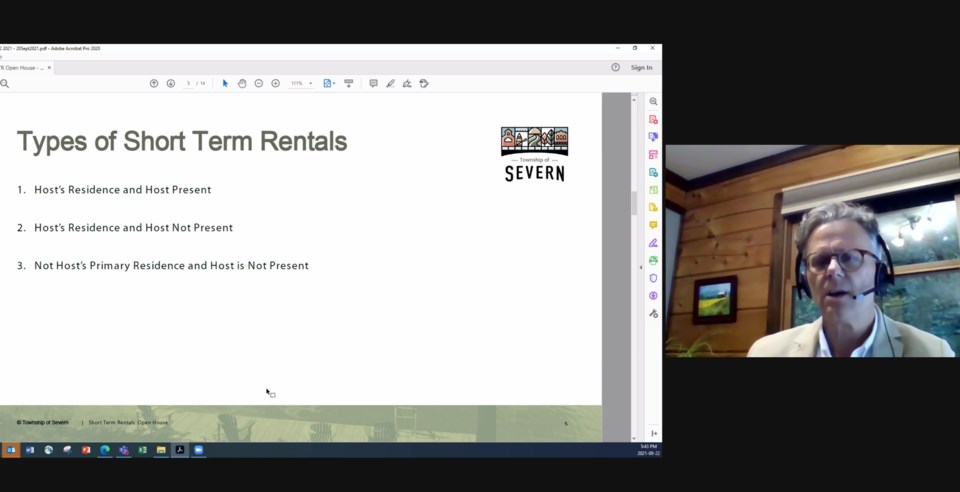The width and height of the screenshot is (960, 492).
Task: Expand the tools pane with bottom arrow
Action: click(x=654, y=433)
